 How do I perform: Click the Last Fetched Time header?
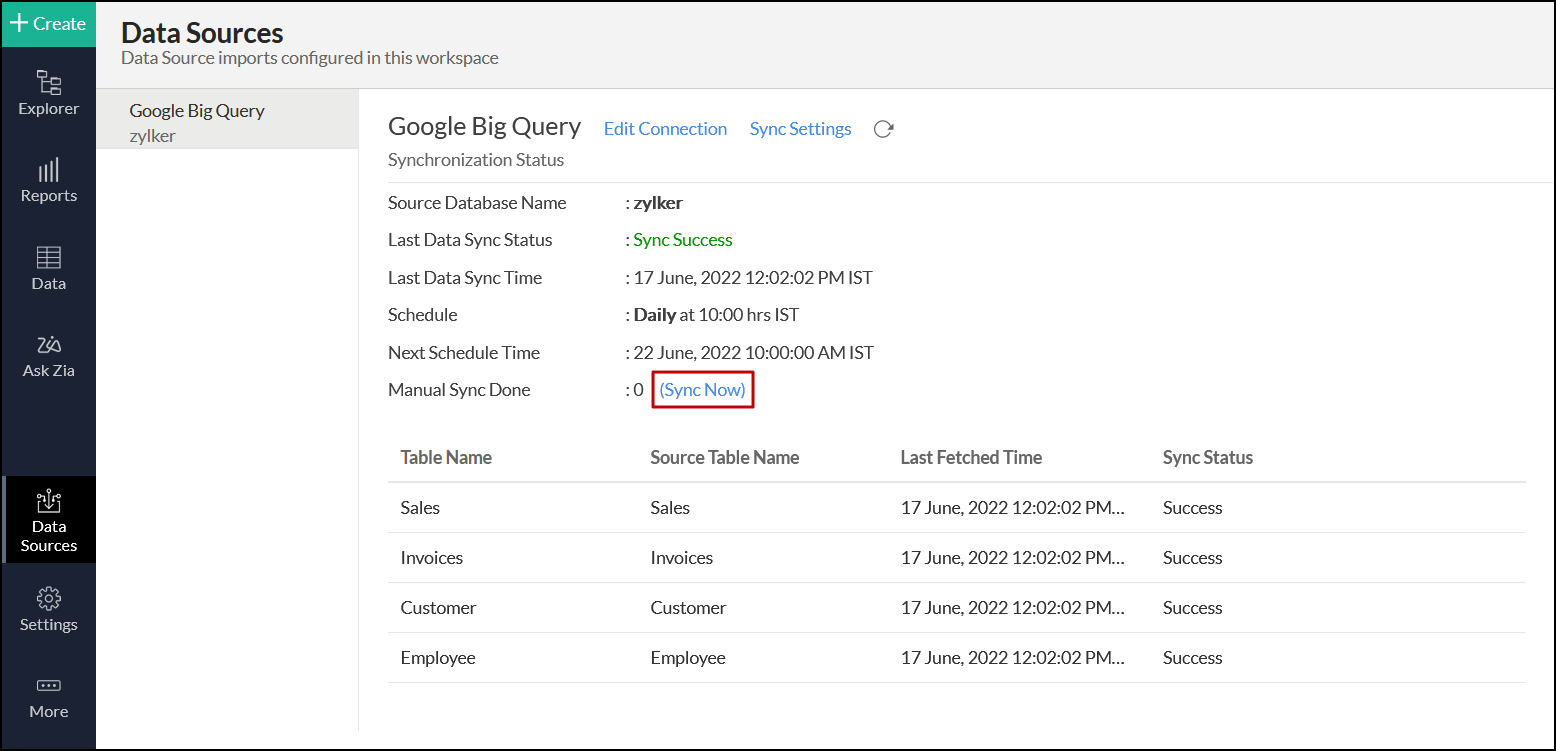(971, 458)
